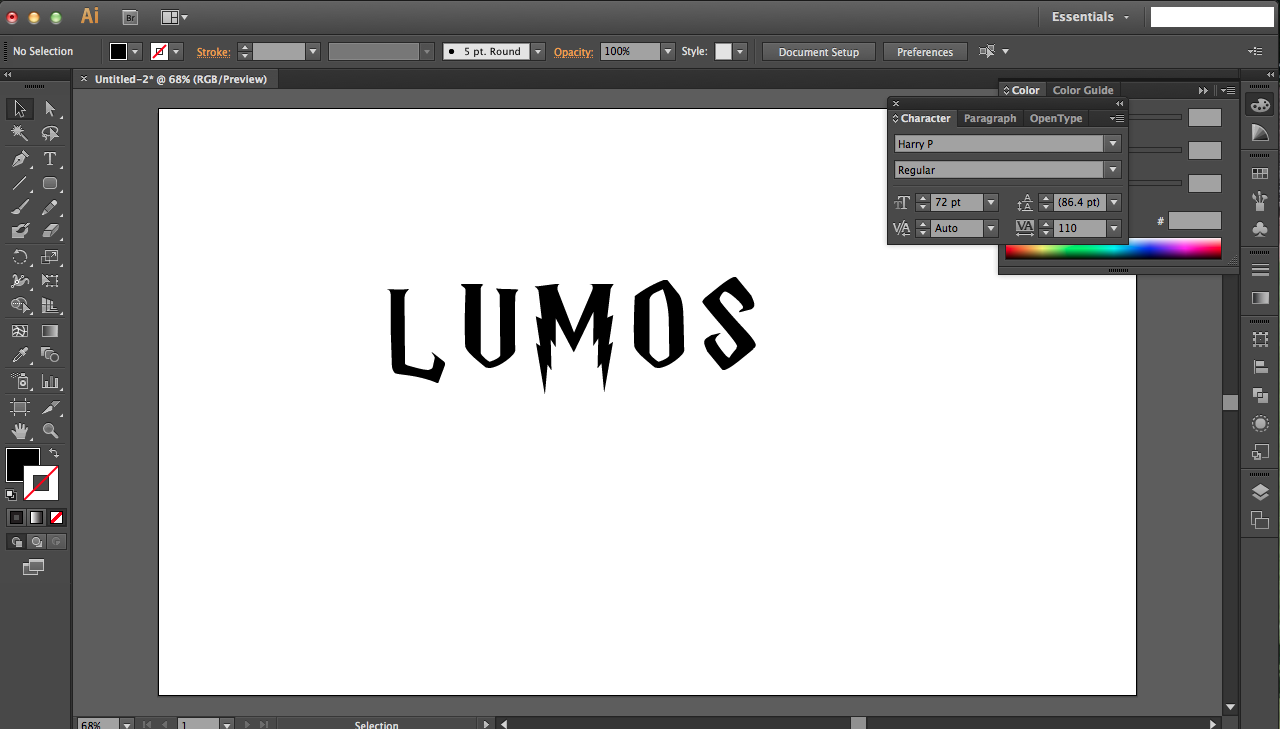The image size is (1280, 729).
Task: Open Symbols panel (club icon)
Action: coord(1260,229)
